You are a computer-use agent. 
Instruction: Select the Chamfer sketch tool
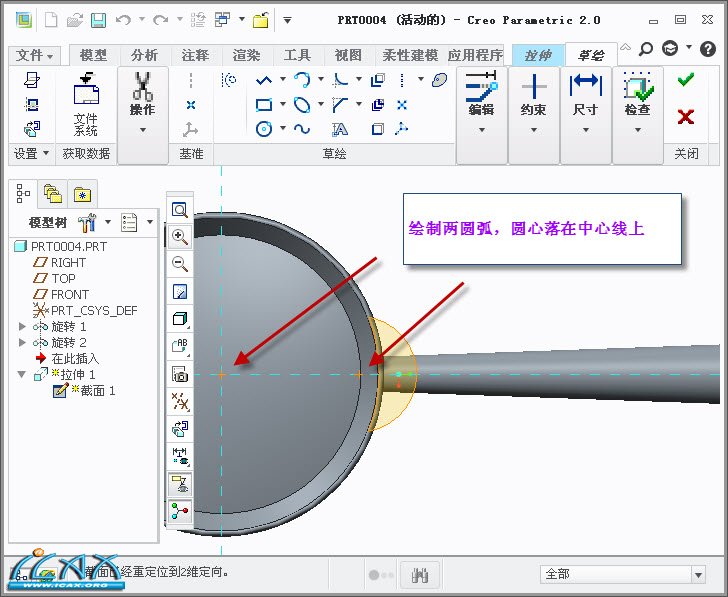tap(340, 105)
